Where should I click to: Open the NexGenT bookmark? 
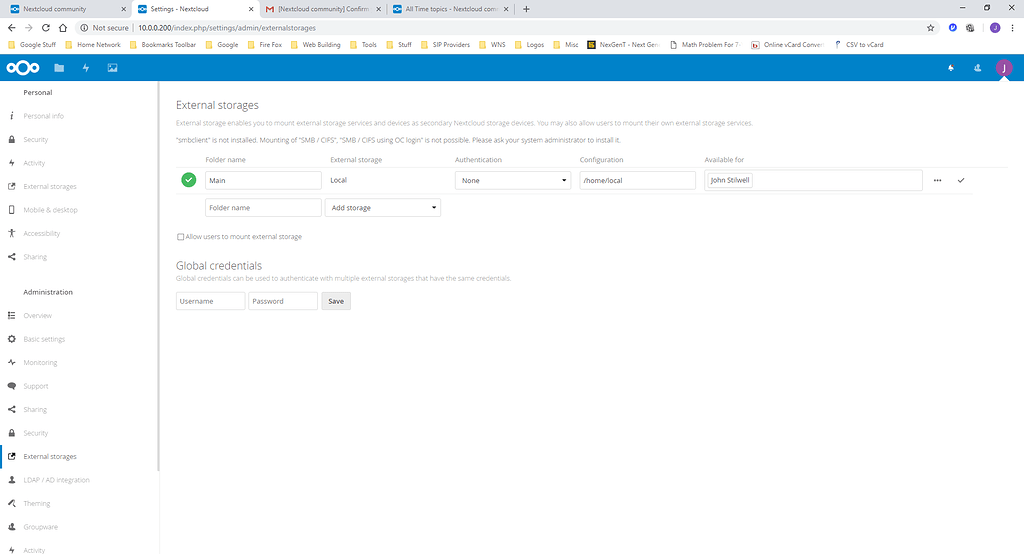(623, 45)
